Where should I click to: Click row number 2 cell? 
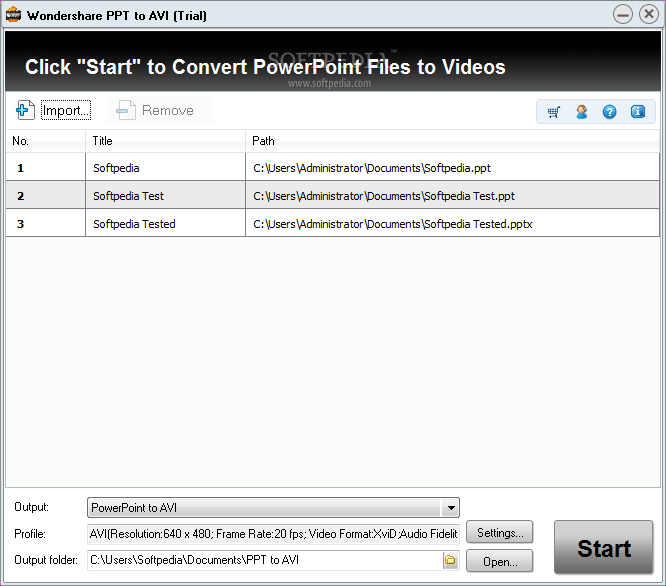[x=45, y=196]
